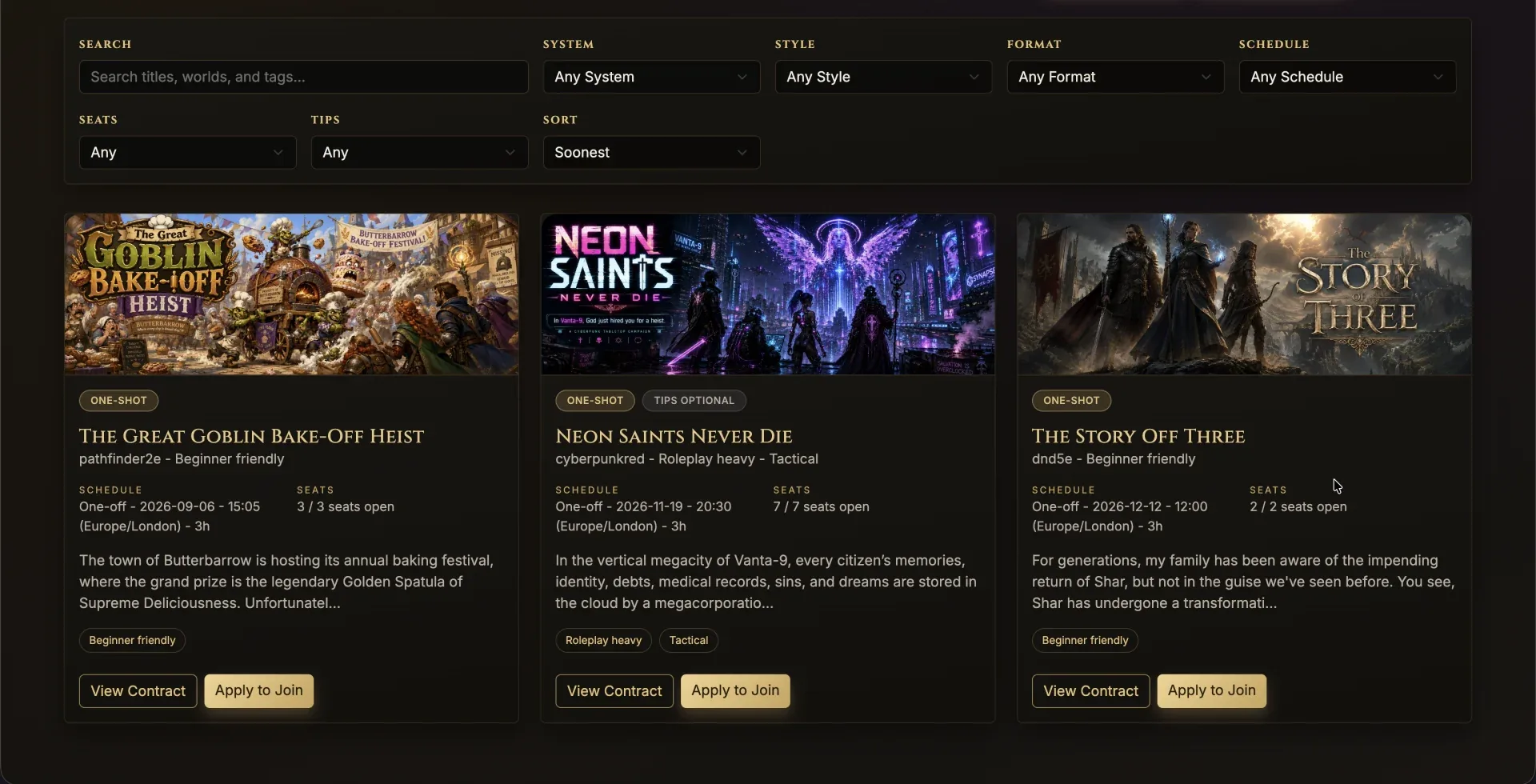Click the return of Shar description text

[x=1242, y=582]
